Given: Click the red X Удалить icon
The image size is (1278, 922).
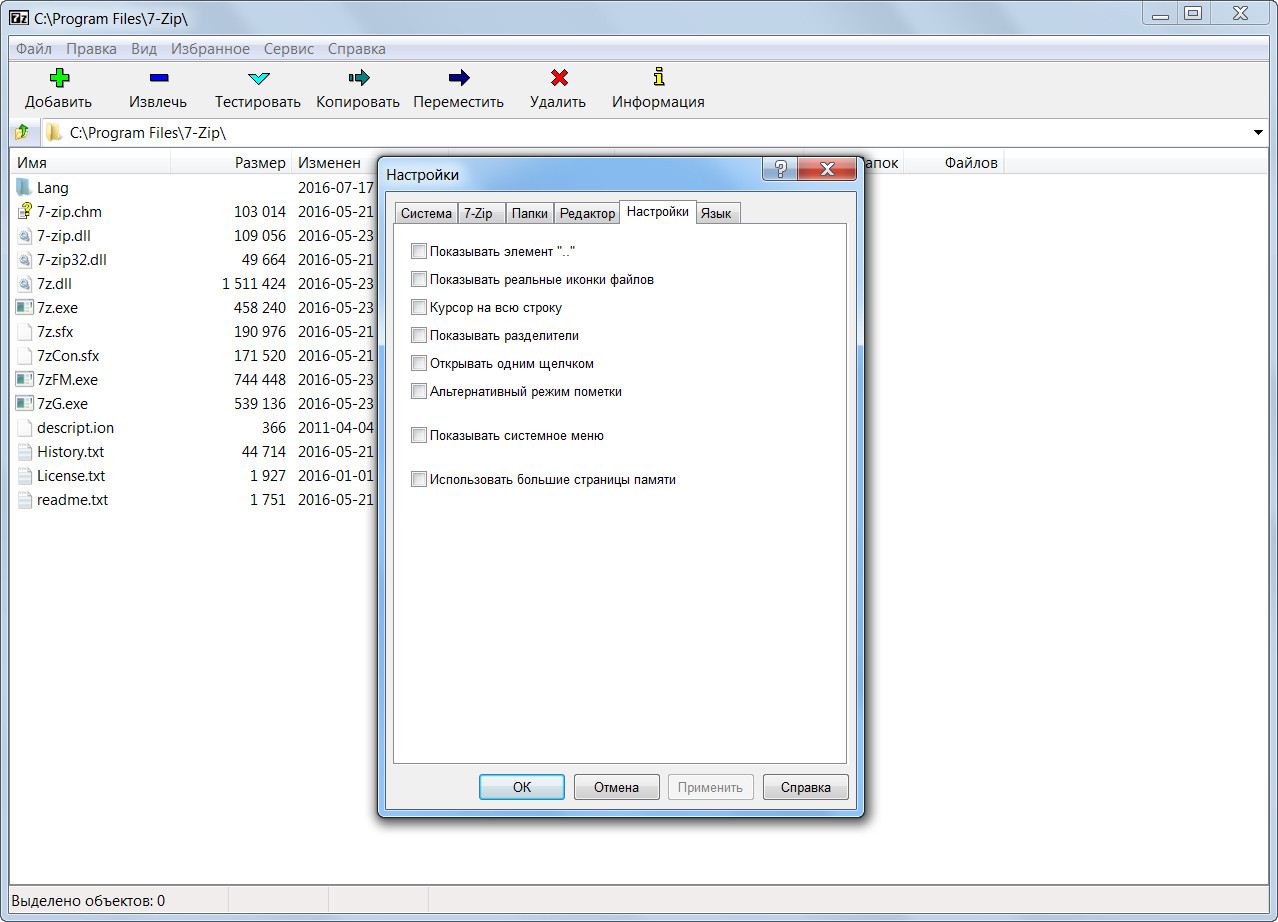Looking at the screenshot, I should pyautogui.click(x=559, y=77).
